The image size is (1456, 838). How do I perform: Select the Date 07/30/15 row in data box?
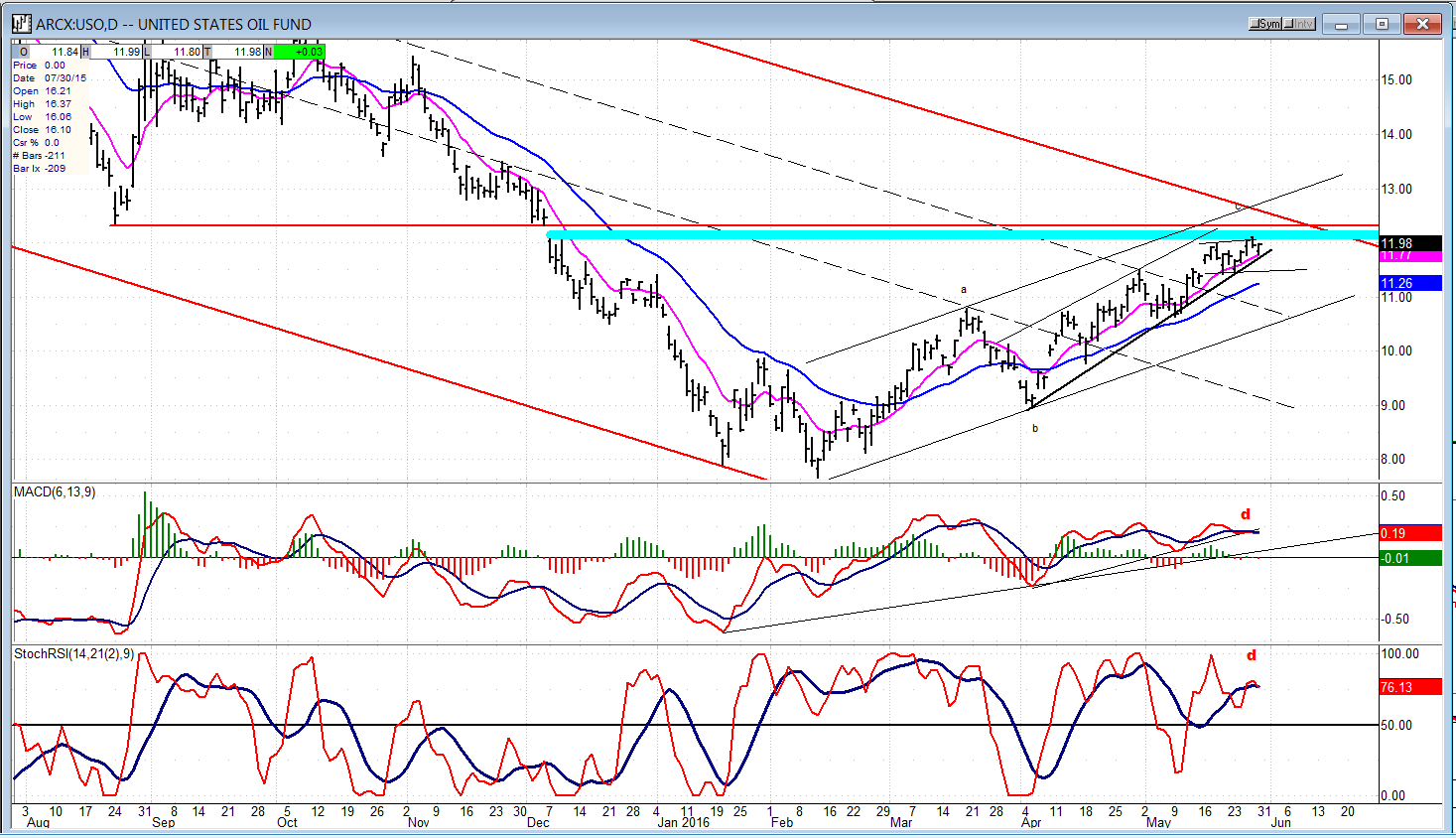pyautogui.click(x=50, y=78)
